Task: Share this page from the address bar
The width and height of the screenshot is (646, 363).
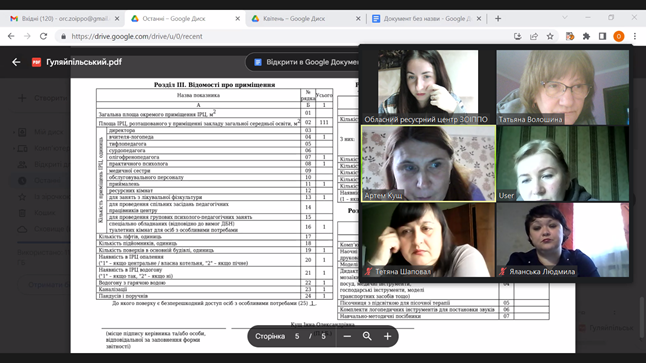Action: click(534, 36)
